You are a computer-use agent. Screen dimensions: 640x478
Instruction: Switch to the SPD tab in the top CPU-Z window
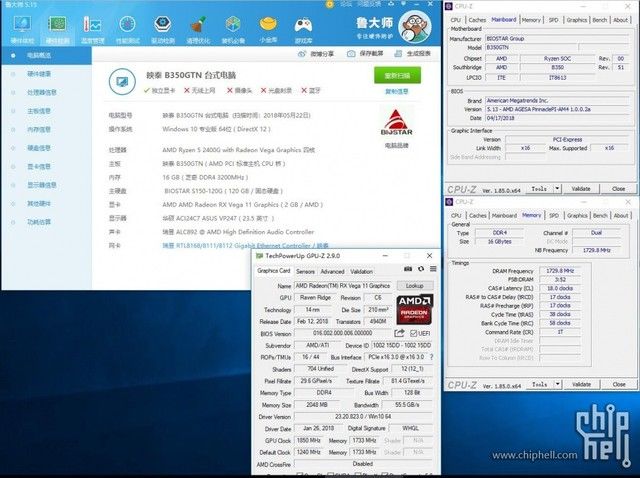(x=553, y=20)
